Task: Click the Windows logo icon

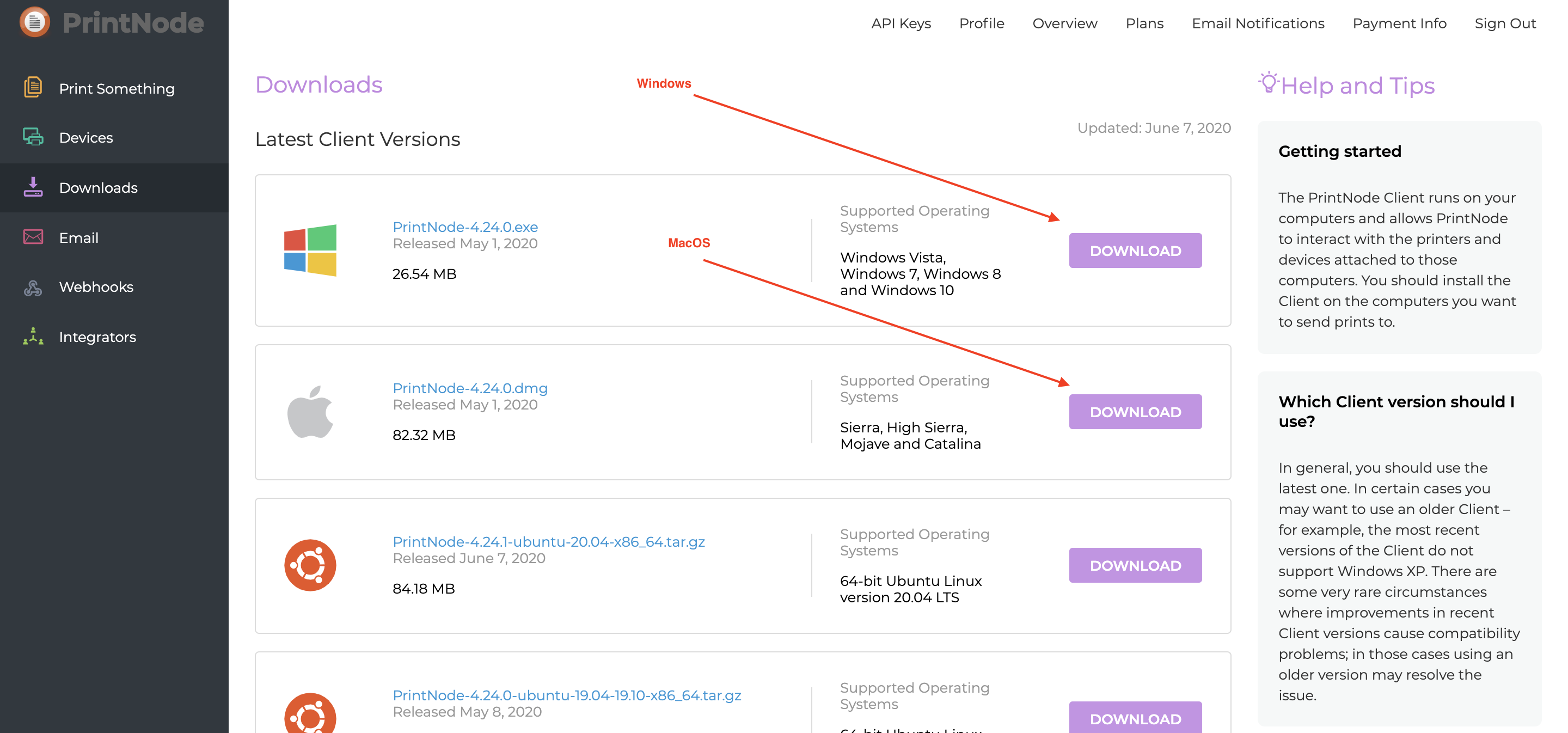Action: point(310,250)
